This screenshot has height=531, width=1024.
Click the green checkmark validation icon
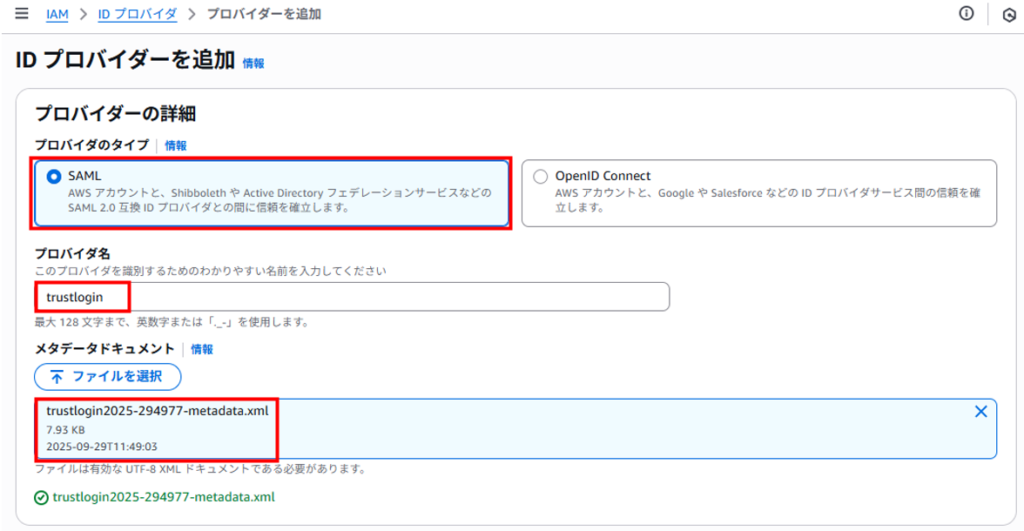click(x=41, y=497)
